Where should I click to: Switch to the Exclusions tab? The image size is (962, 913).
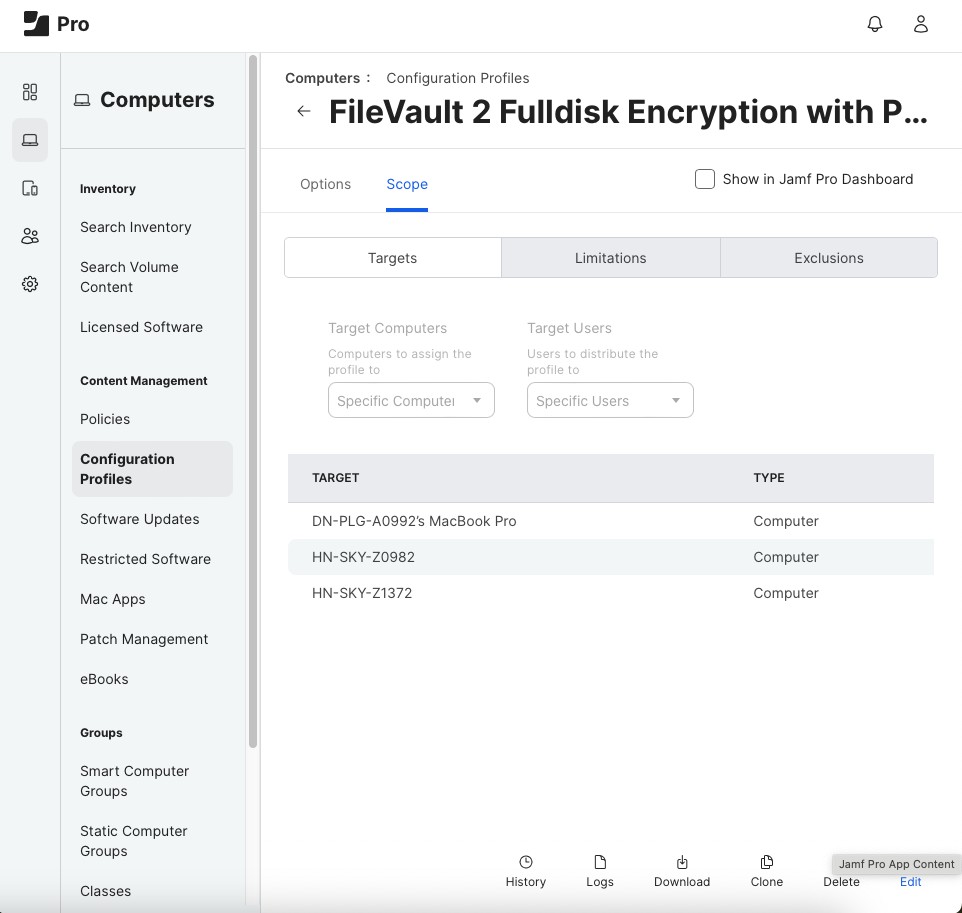point(828,257)
